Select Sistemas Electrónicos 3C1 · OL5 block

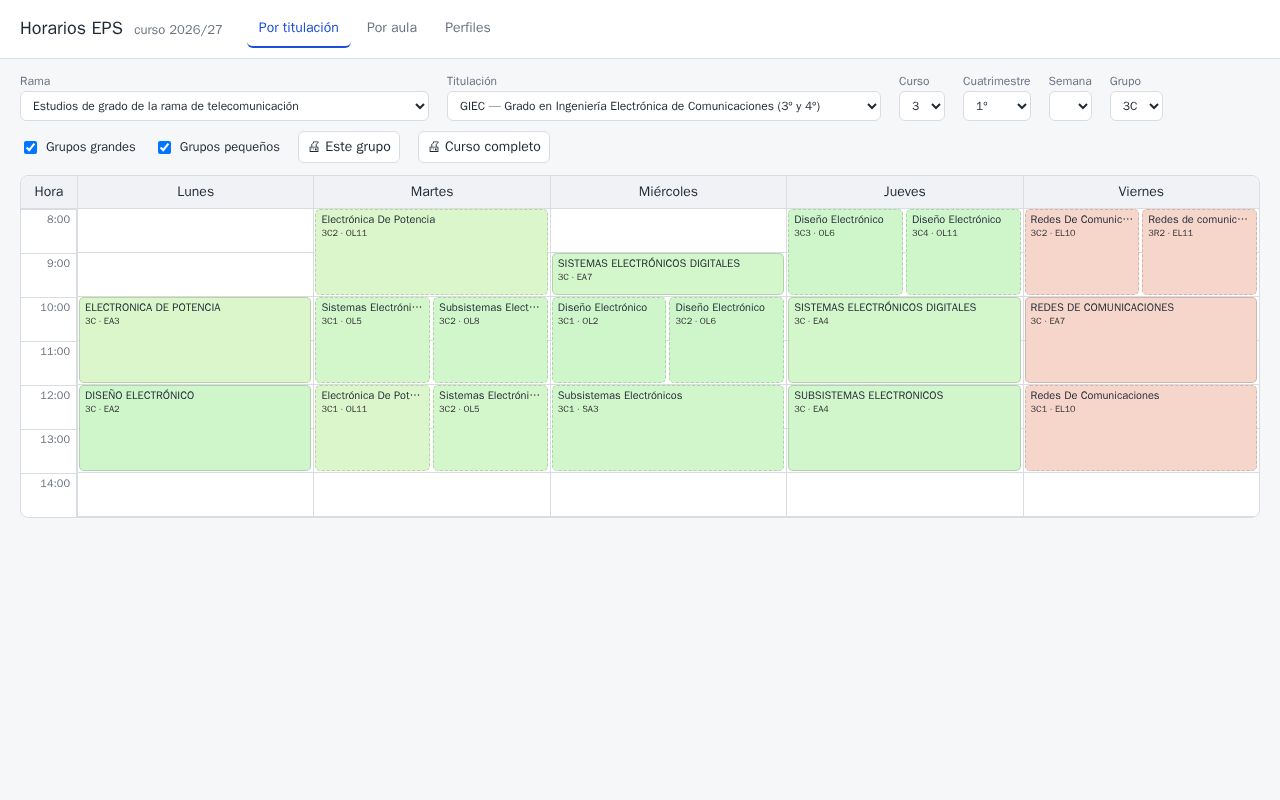coord(372,340)
